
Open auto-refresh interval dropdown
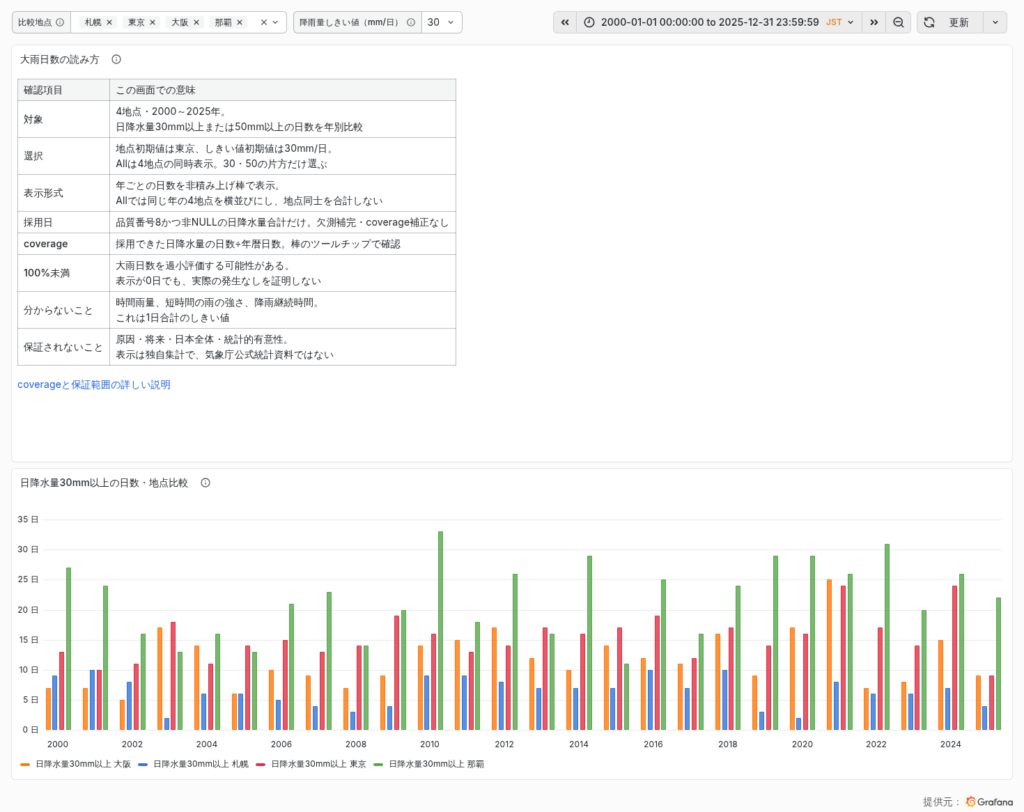click(x=995, y=22)
